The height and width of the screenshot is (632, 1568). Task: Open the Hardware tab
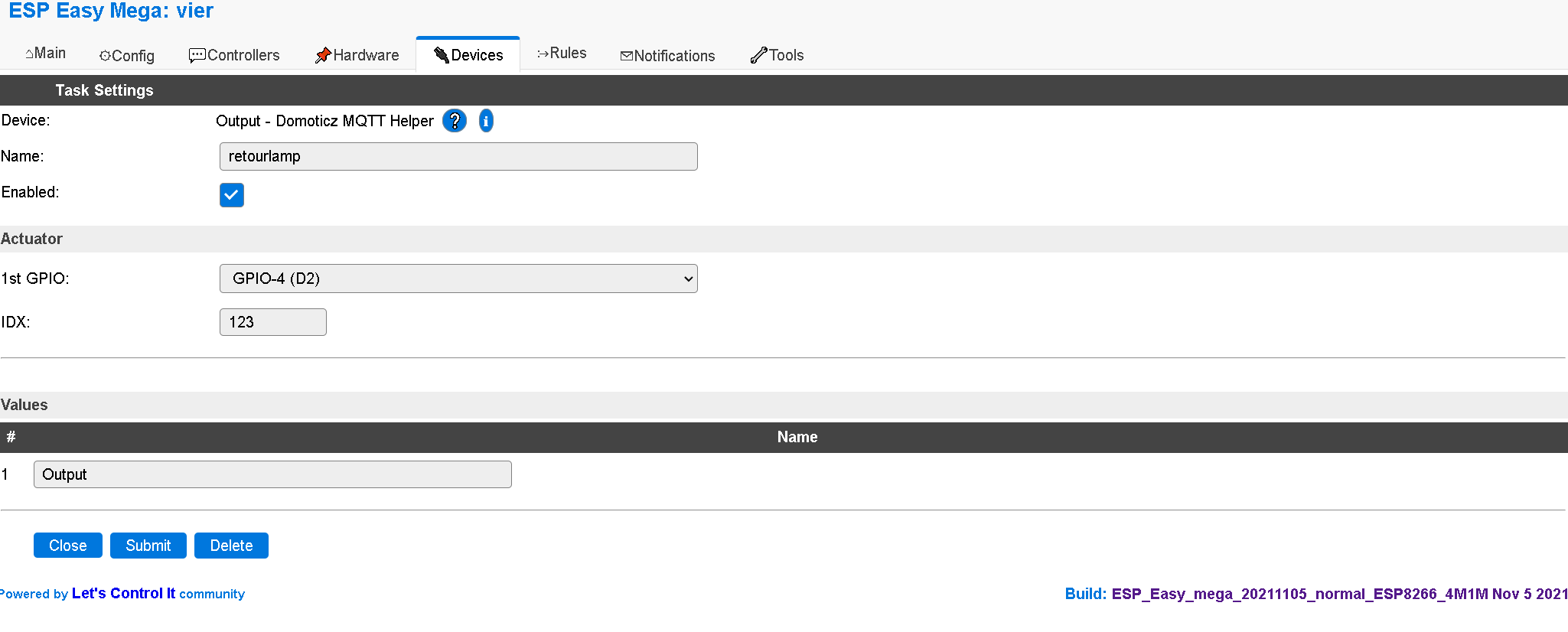357,55
